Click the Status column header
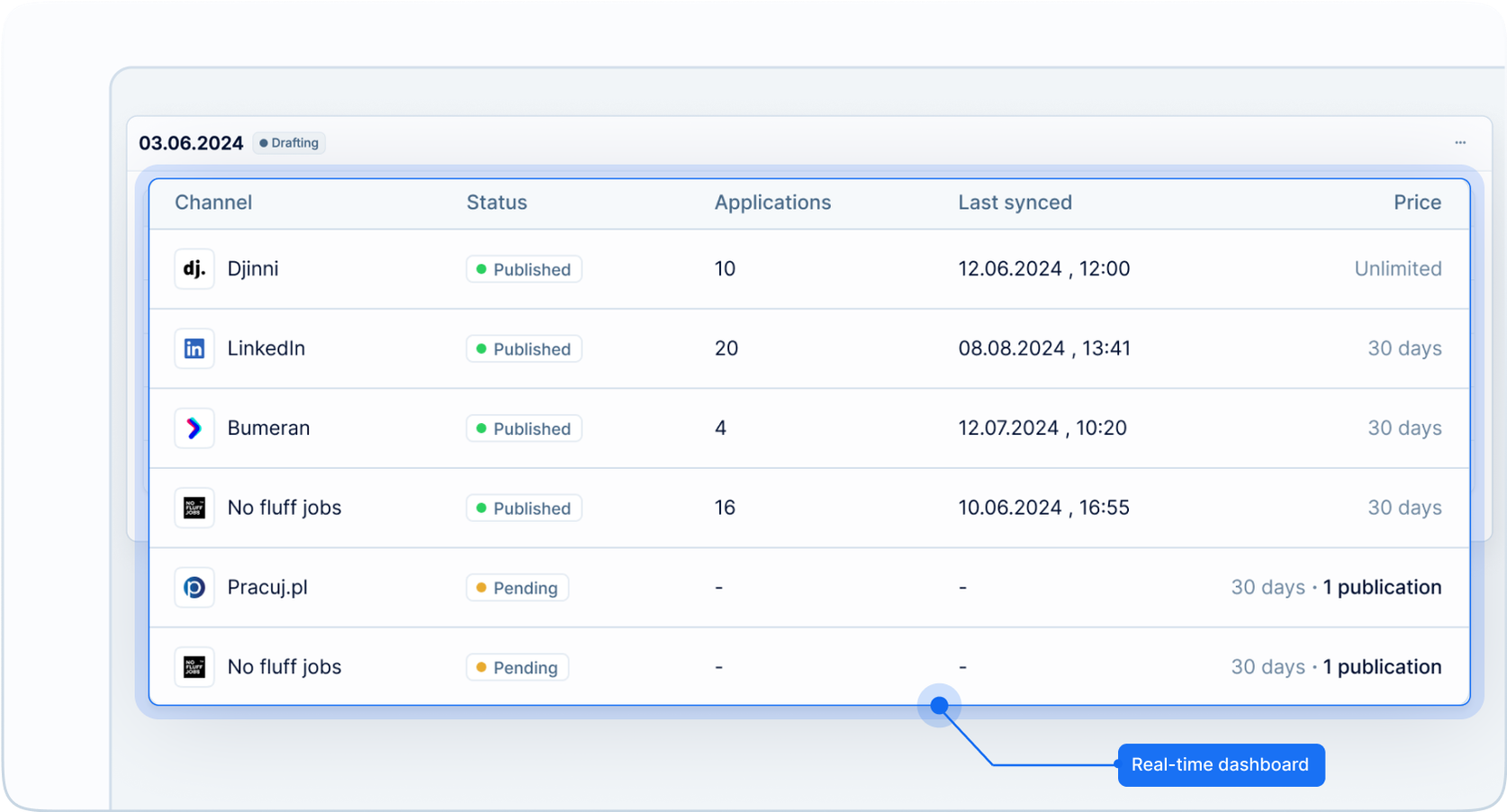Screen dimensions: 1507x812 click(x=497, y=203)
